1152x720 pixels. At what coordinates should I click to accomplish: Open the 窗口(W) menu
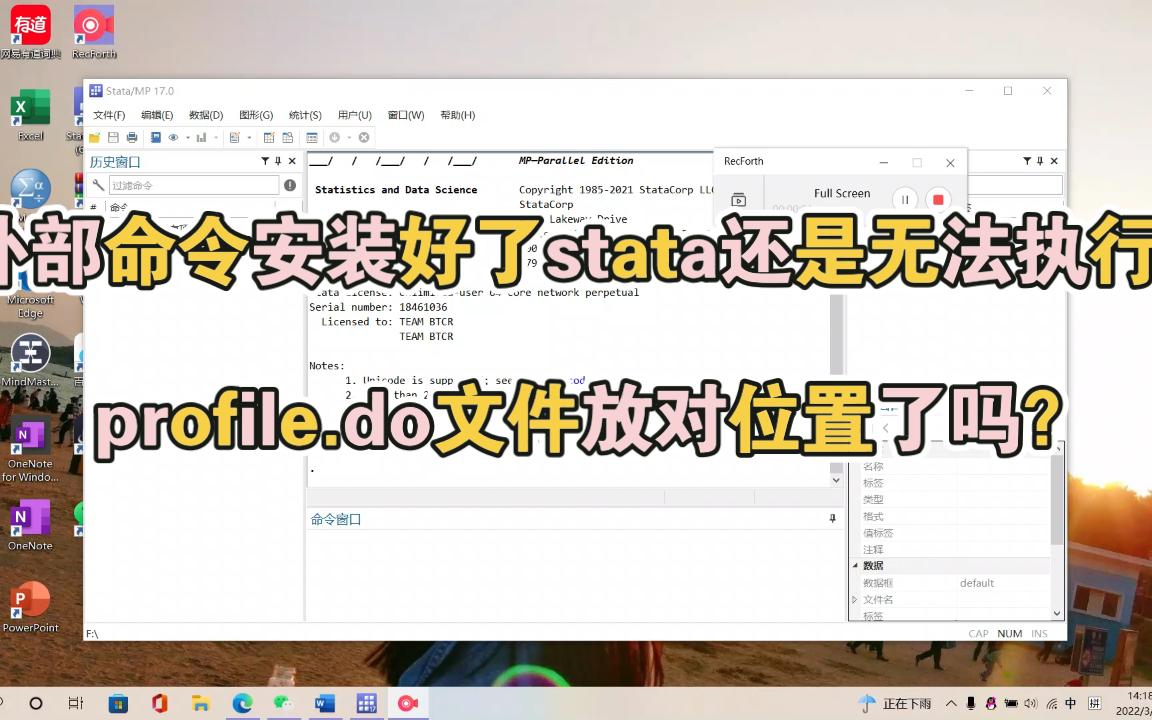(406, 115)
